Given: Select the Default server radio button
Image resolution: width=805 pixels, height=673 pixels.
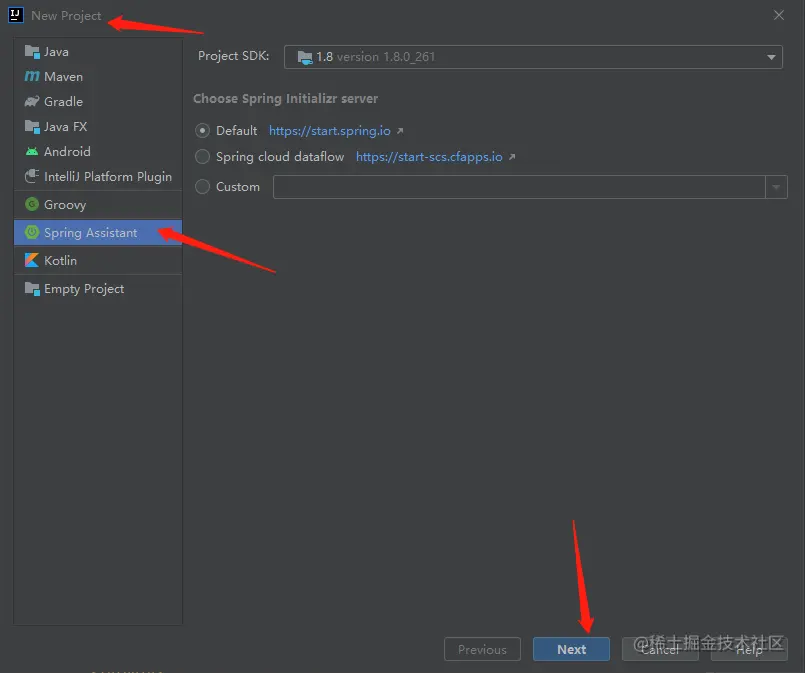Looking at the screenshot, I should pos(202,131).
